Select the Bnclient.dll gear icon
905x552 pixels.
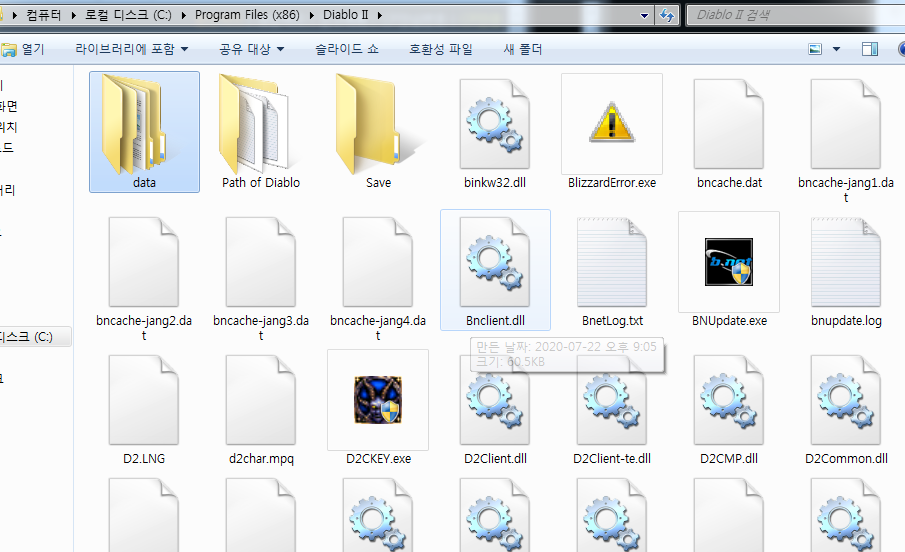tap(495, 262)
